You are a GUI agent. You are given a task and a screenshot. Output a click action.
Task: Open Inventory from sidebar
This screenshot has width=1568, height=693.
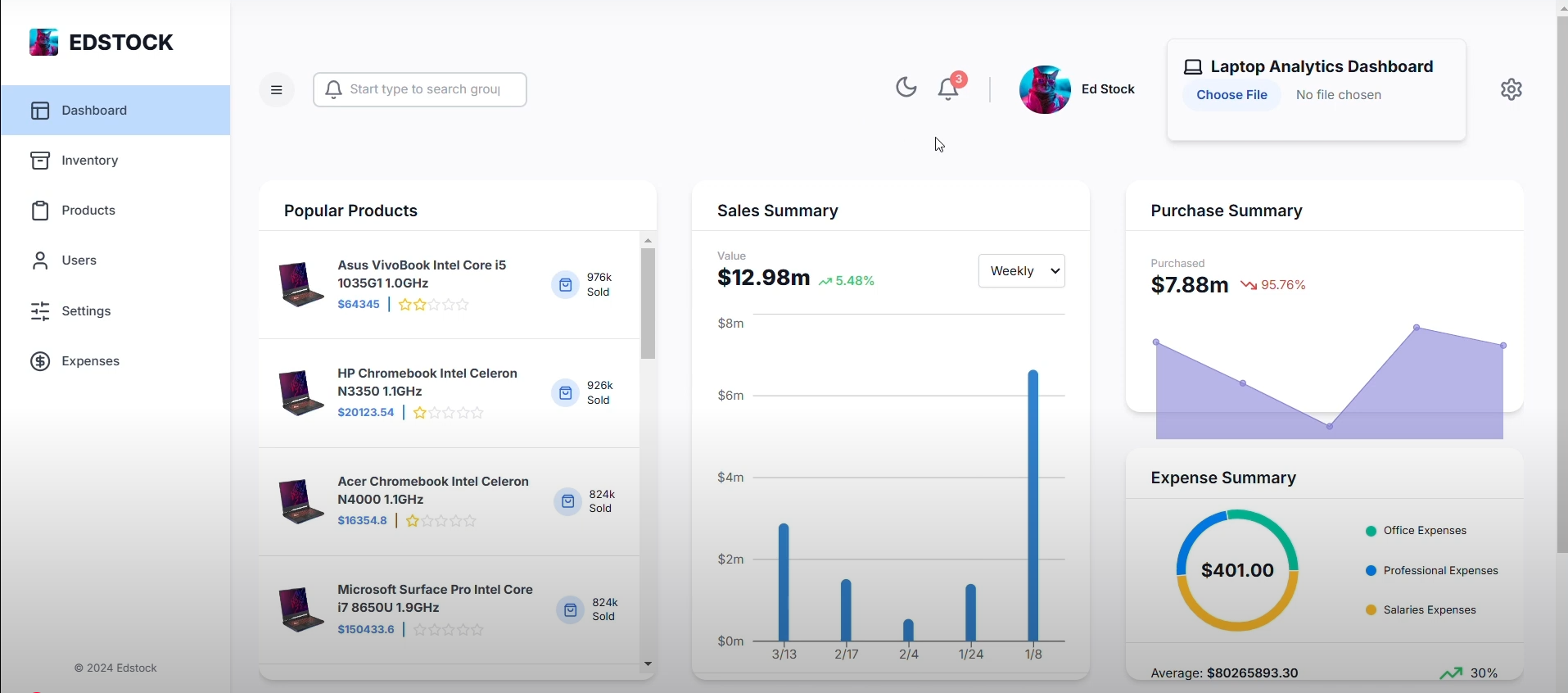[x=115, y=161]
